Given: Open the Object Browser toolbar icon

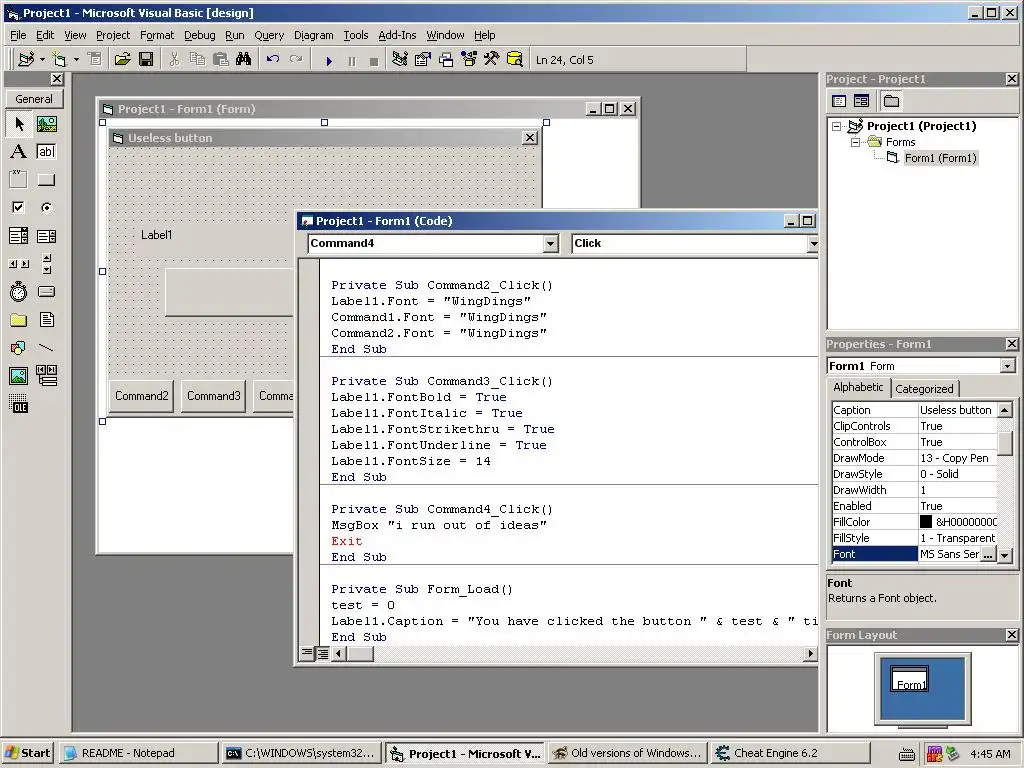Looking at the screenshot, I should pyautogui.click(x=469, y=60).
